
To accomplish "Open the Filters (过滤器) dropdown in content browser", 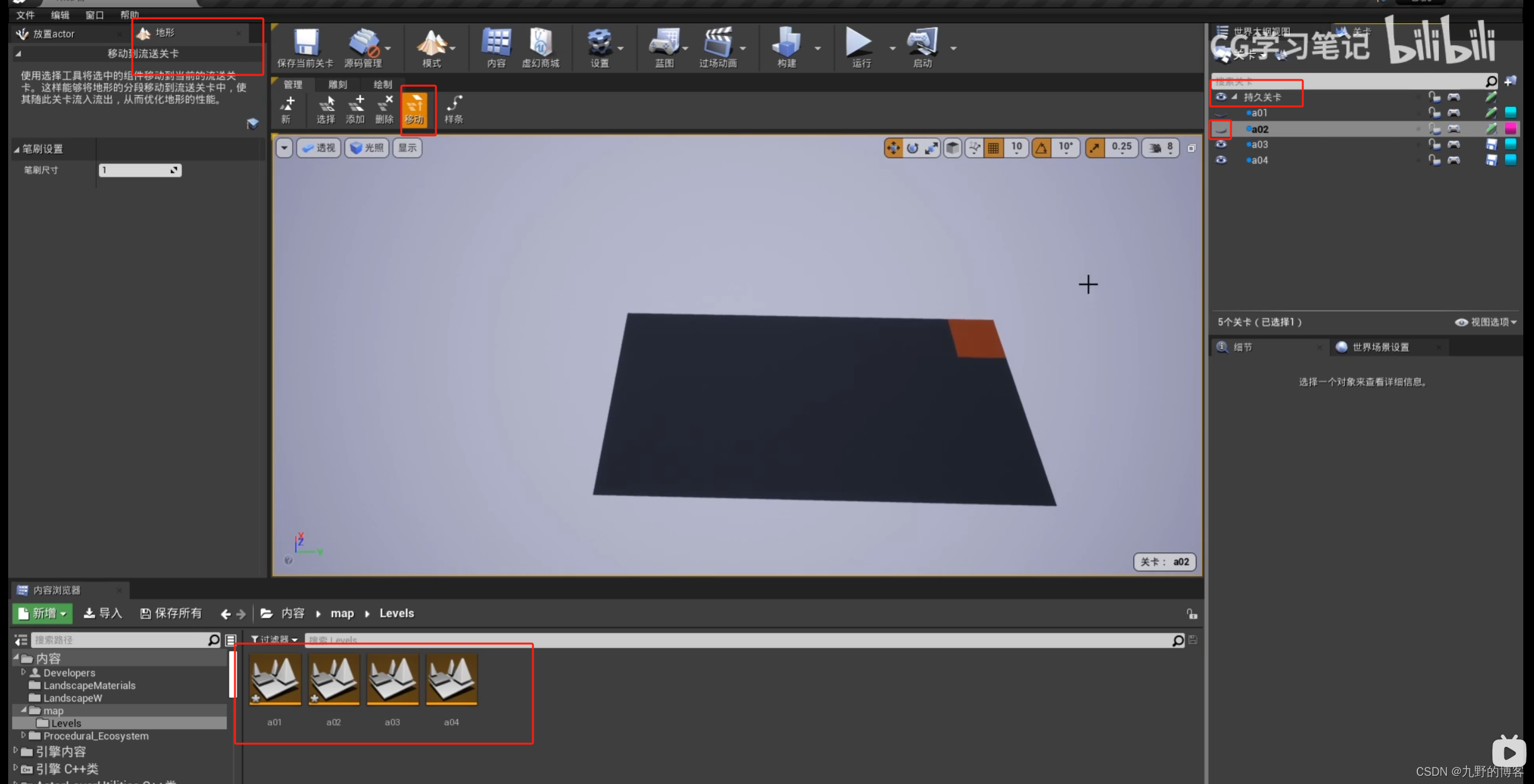I will [x=274, y=639].
